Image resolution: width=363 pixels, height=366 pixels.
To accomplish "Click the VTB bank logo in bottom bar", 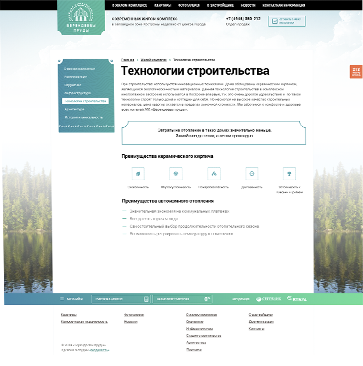I will point(297,299).
